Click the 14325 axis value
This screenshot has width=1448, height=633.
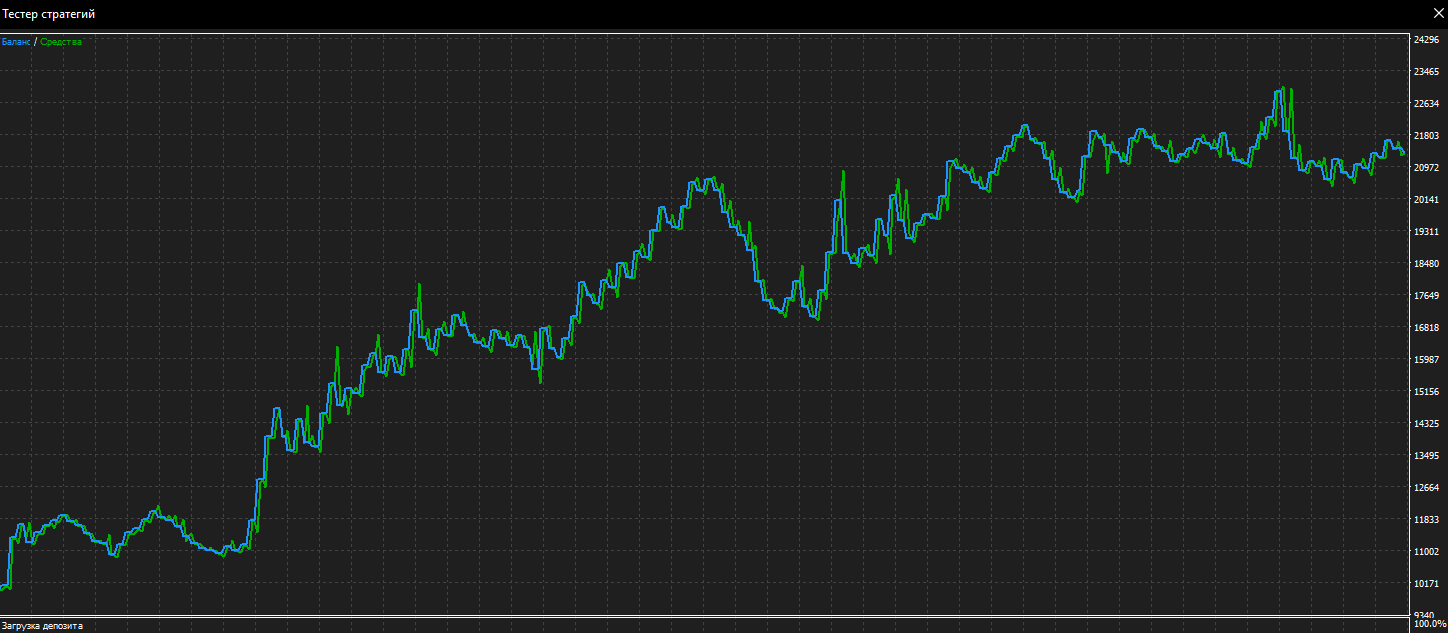(x=1426, y=424)
